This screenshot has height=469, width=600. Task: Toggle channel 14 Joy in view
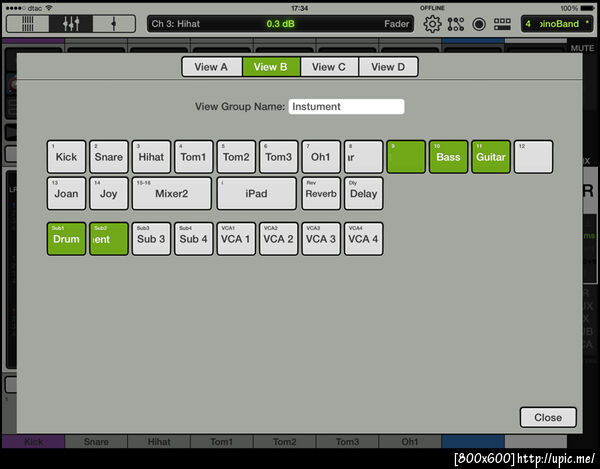(x=109, y=193)
